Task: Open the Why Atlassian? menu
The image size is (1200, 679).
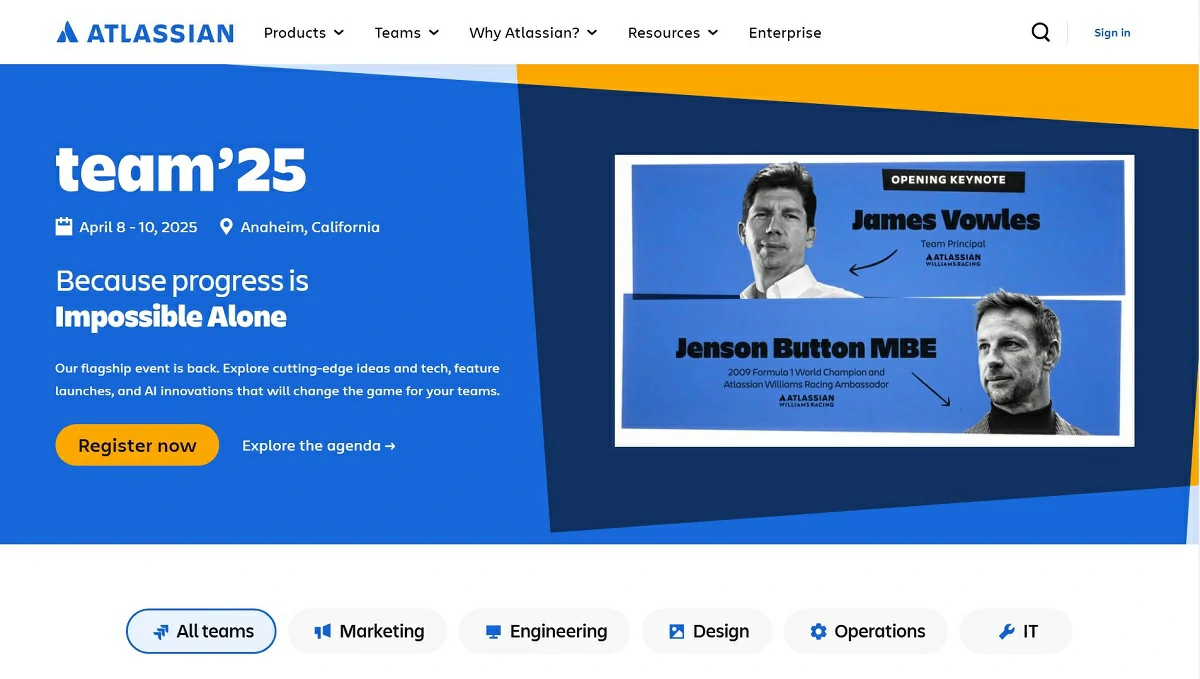Action: pos(533,33)
